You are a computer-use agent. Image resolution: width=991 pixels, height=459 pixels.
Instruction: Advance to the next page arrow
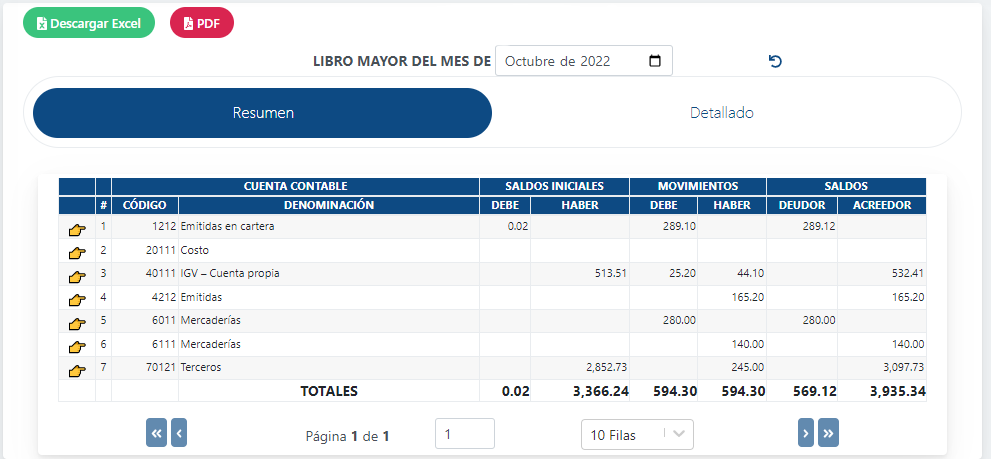pos(806,433)
